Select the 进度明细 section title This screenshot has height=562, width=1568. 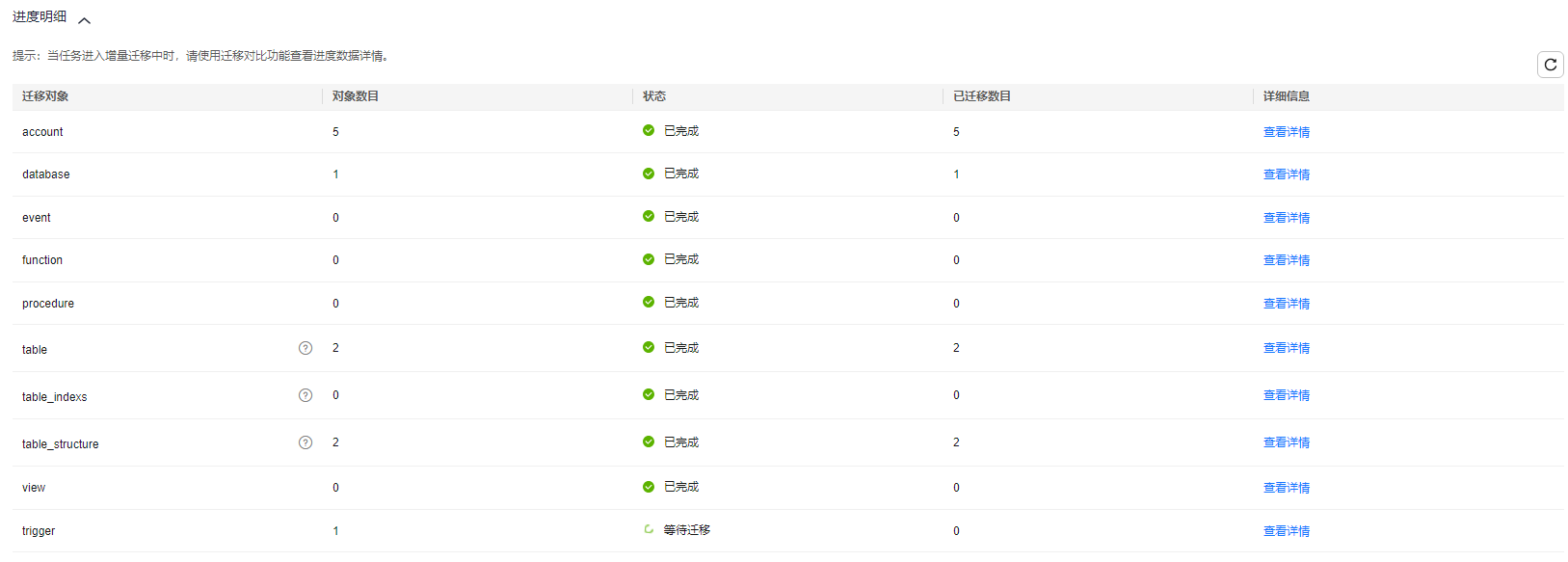40,17
